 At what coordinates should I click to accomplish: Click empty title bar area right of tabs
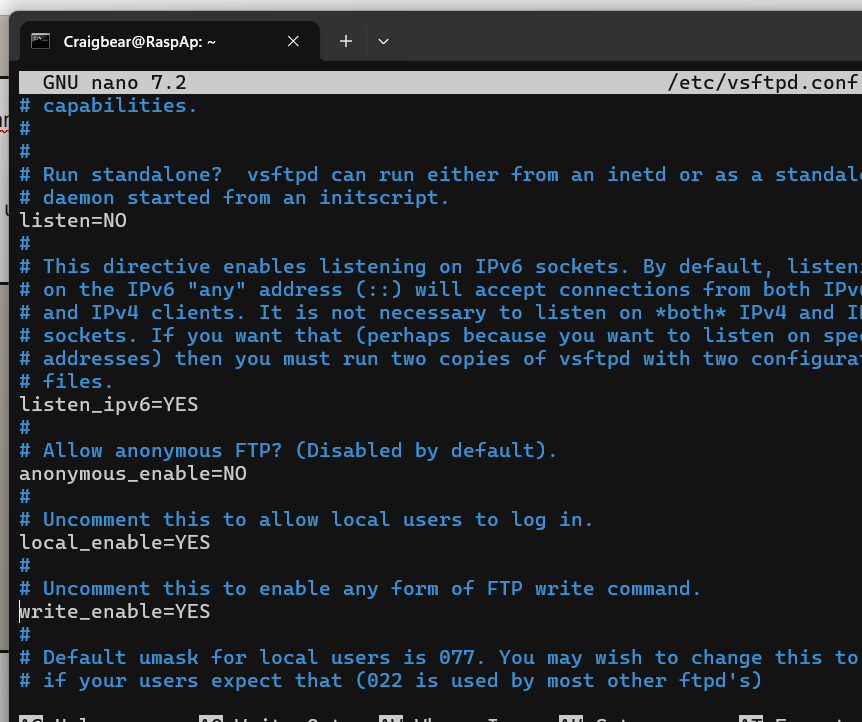tap(620, 41)
